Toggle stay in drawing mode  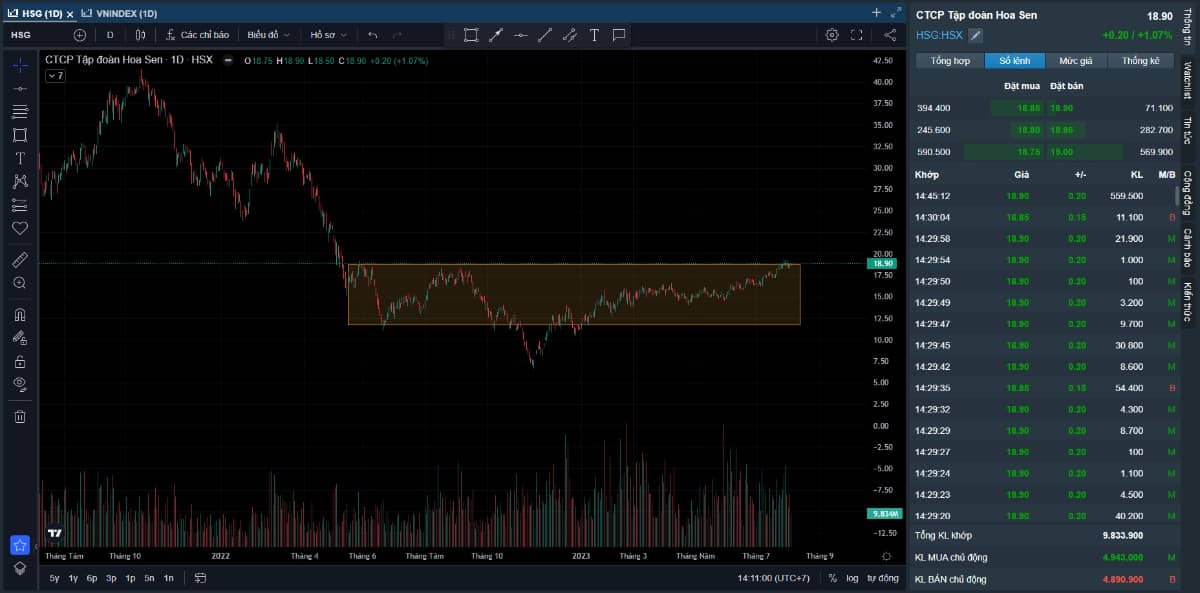coord(20,338)
